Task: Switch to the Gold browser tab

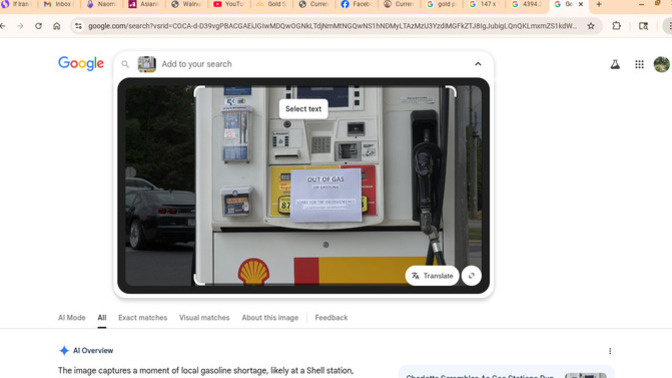Action: coord(272,4)
